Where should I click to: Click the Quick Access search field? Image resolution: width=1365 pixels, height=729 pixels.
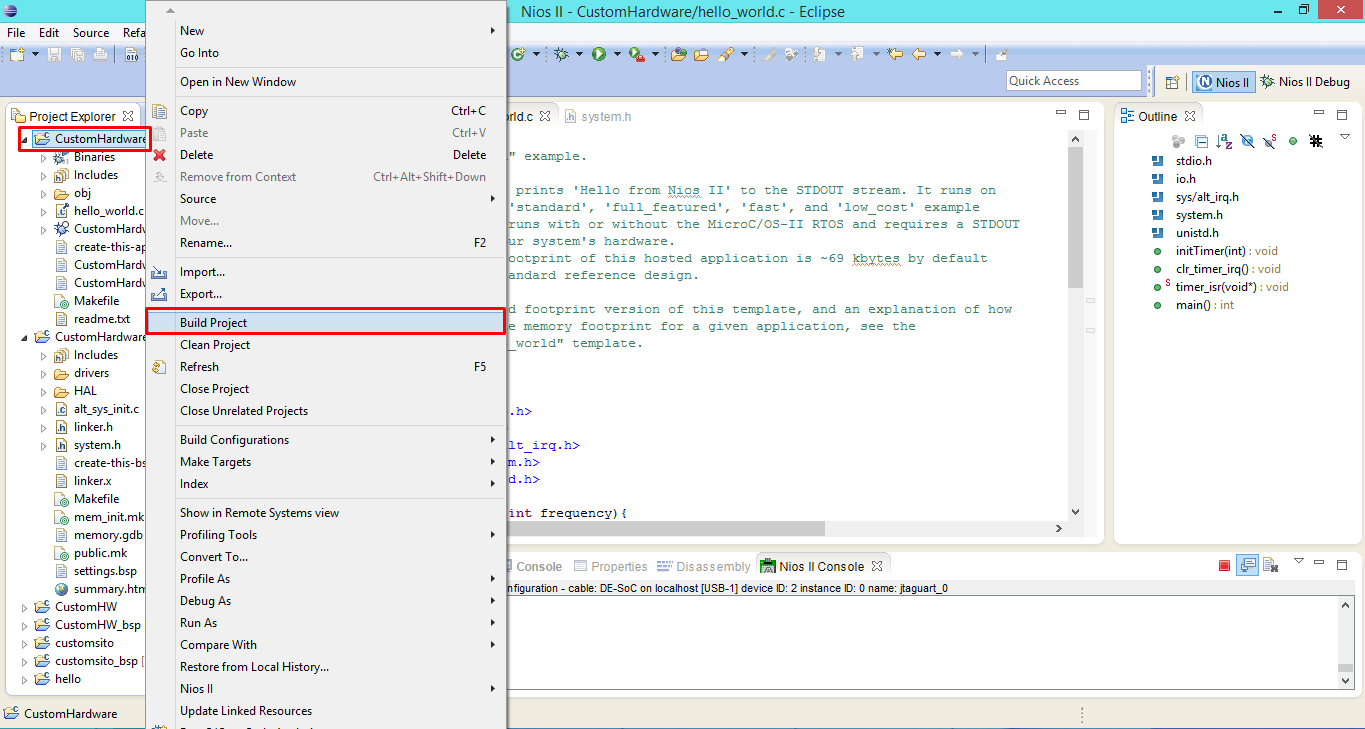pyautogui.click(x=1074, y=81)
